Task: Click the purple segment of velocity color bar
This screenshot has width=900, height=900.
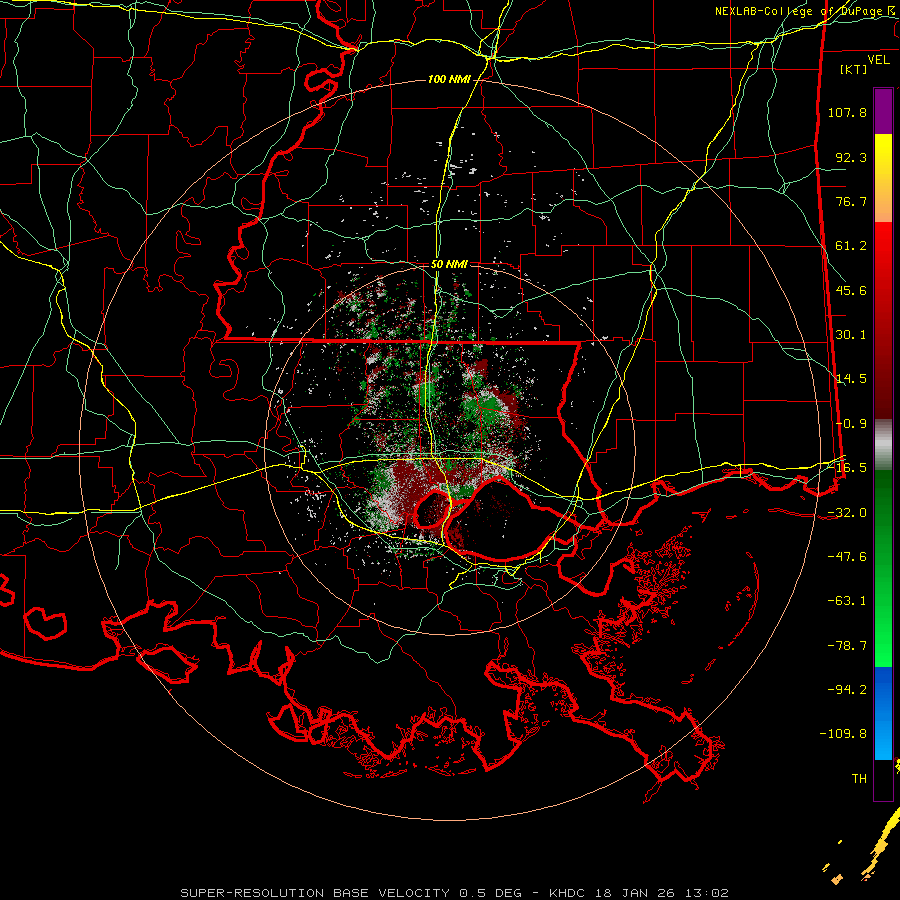Action: pos(883,111)
